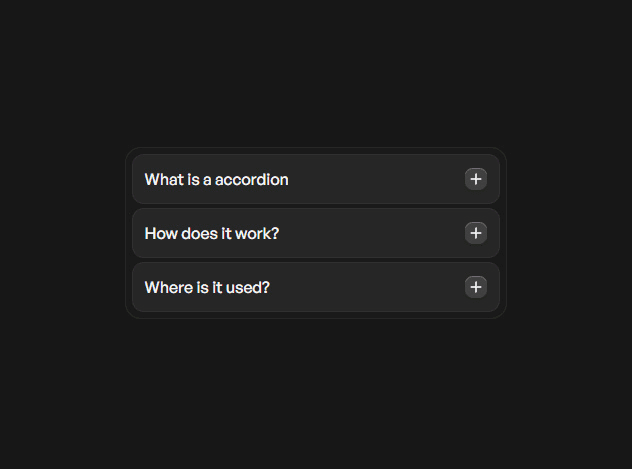Click the "How does it work?" question text
The height and width of the screenshot is (469, 632).
(x=211, y=234)
